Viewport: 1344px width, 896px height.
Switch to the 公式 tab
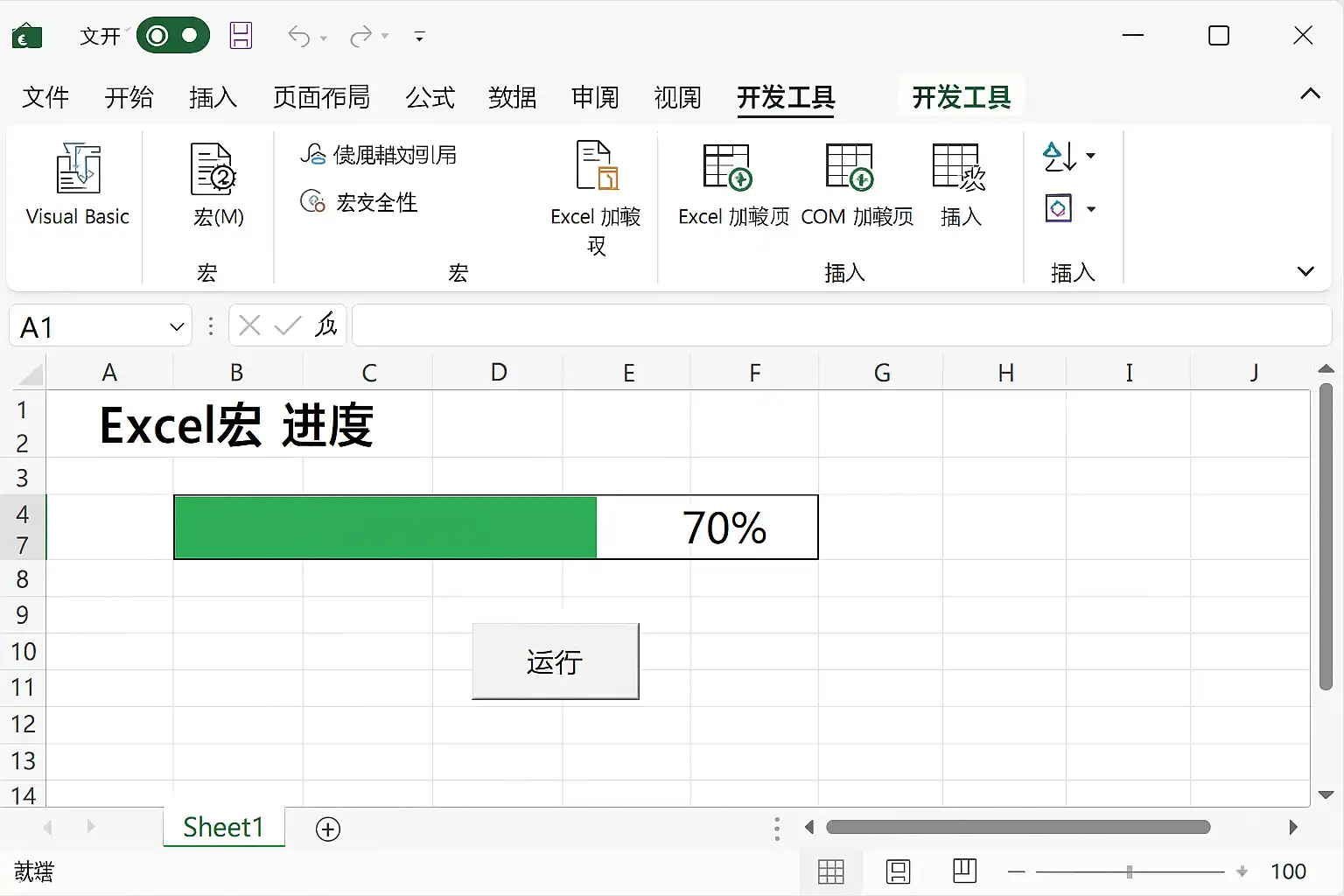pos(430,97)
